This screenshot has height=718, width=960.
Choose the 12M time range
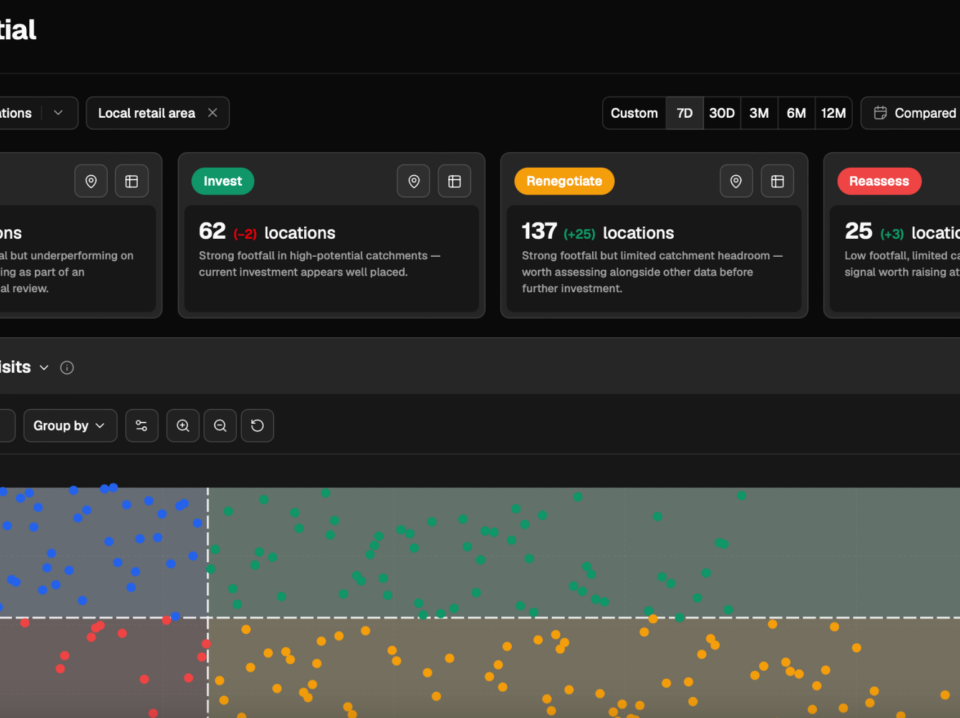833,113
